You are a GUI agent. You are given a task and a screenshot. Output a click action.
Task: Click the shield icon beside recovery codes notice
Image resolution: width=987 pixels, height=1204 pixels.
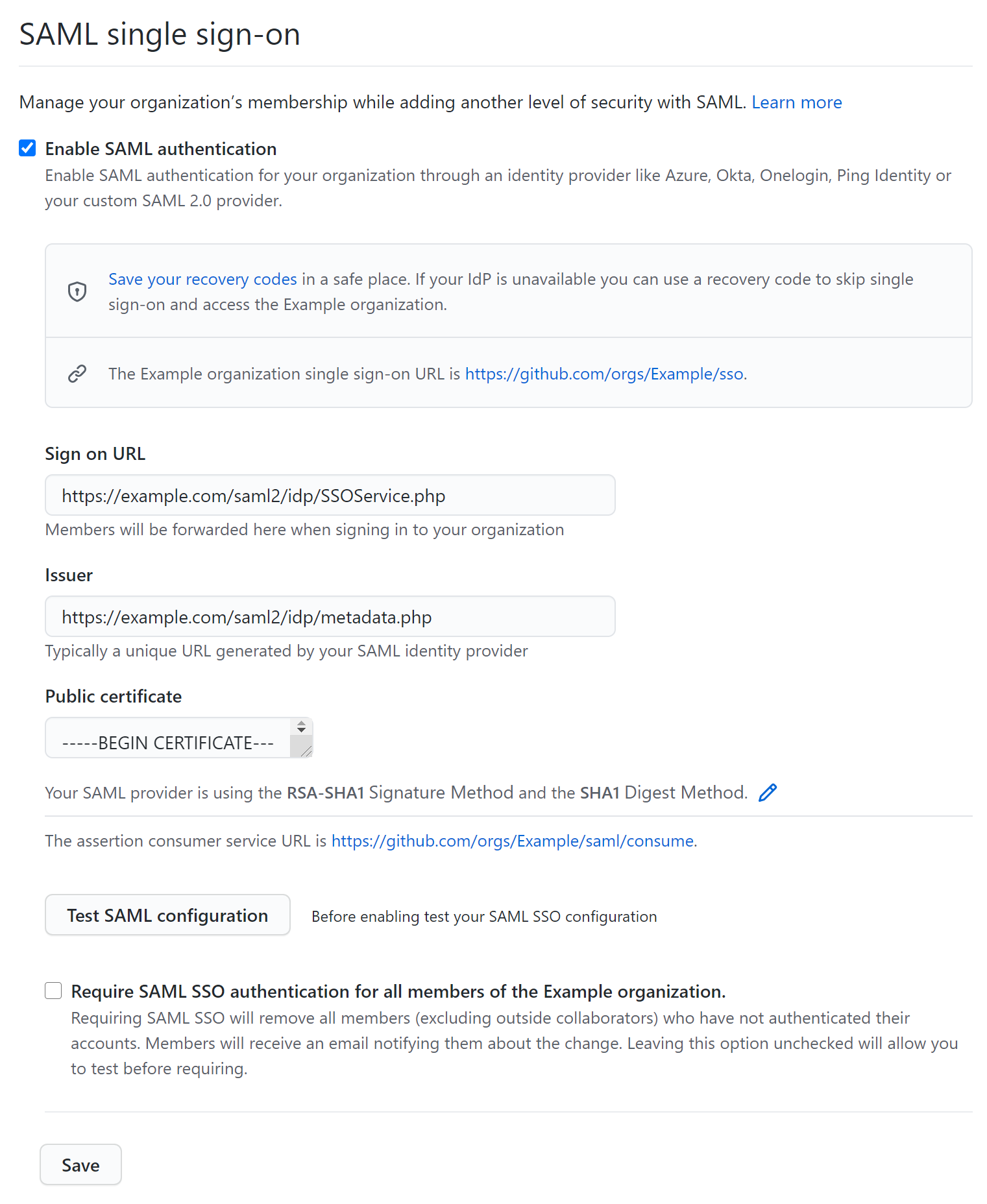pyautogui.click(x=77, y=292)
